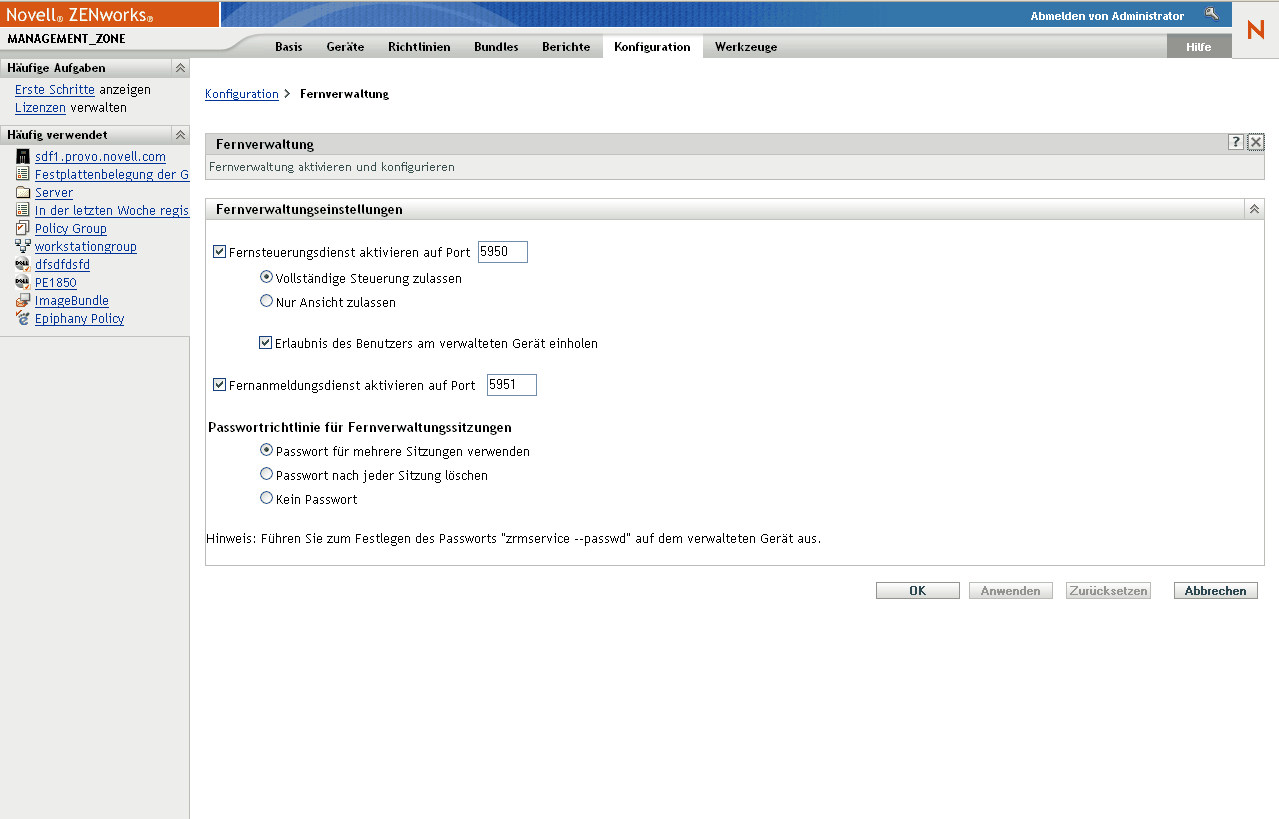Click the Dell icon beside PE1850
Viewport: 1279px width, 819px height.
(x=23, y=282)
